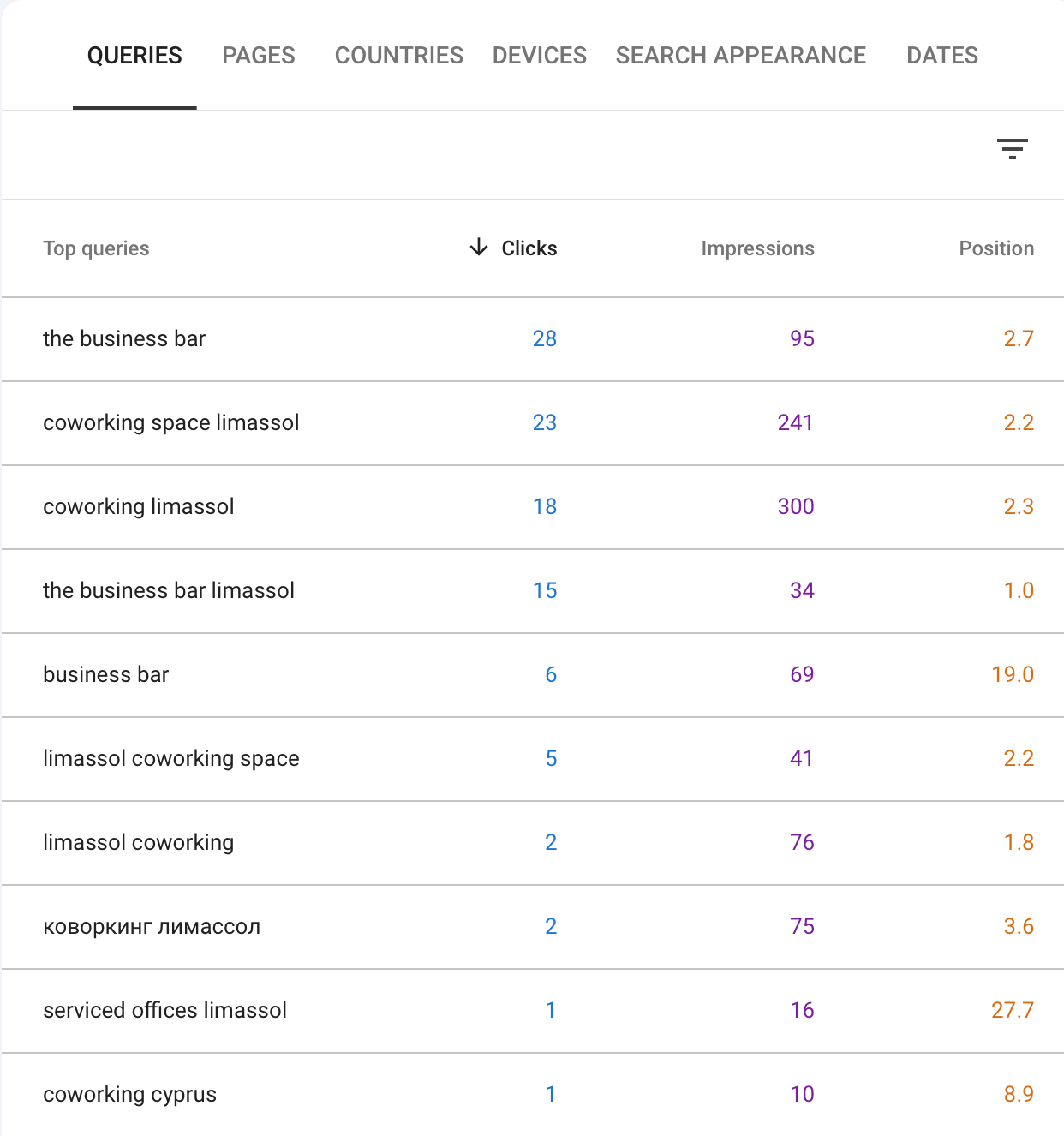Sort by the Top queries column
Viewport: 1064px width, 1136px height.
pos(96,248)
